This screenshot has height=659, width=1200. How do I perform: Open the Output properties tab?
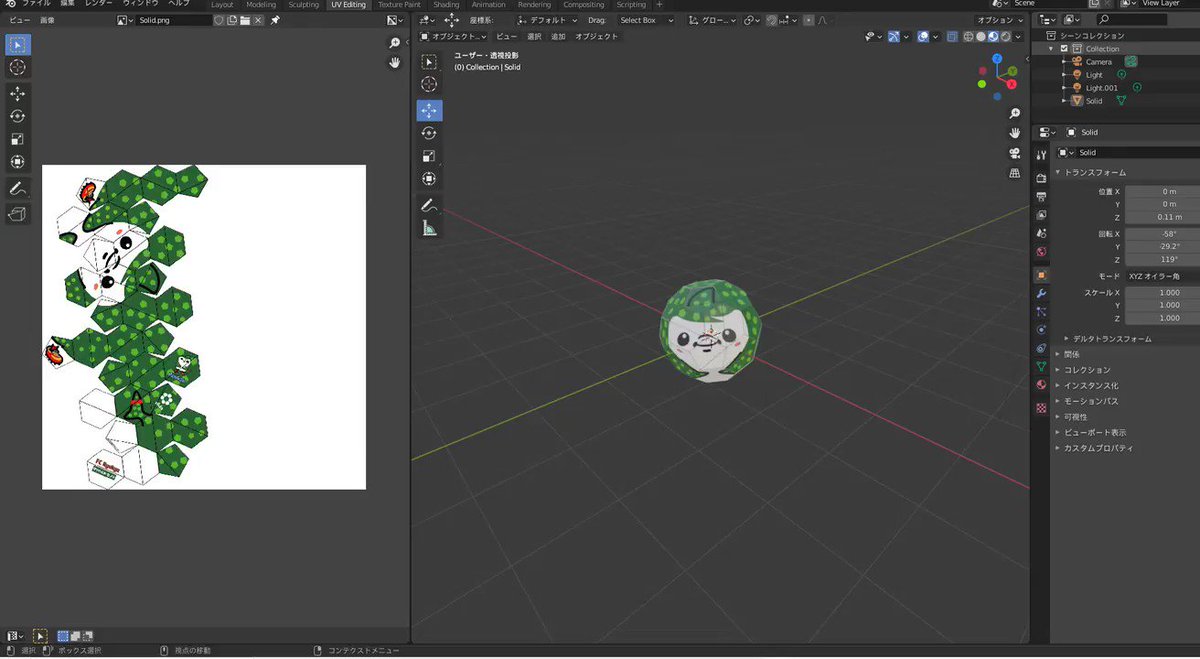[x=1041, y=196]
